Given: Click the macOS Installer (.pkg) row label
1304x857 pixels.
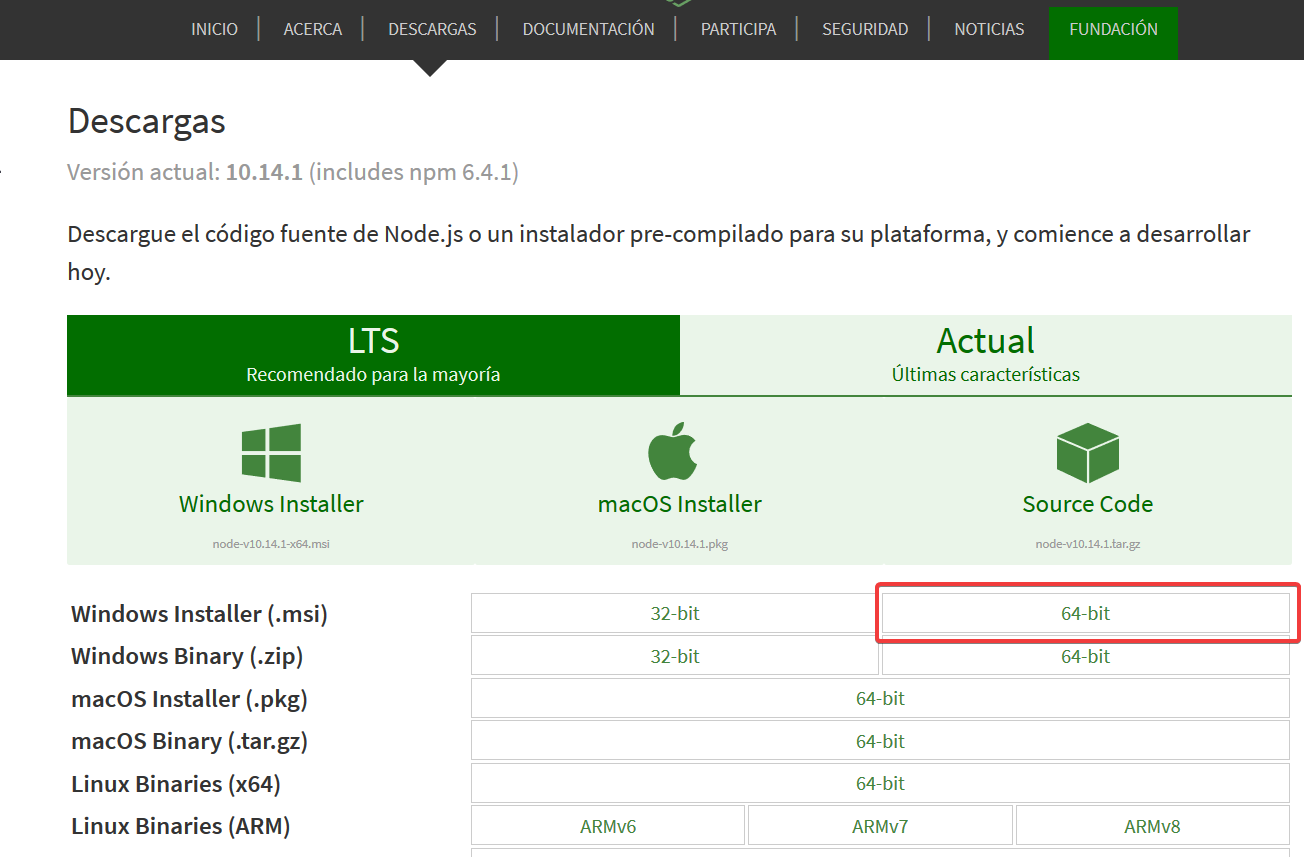Looking at the screenshot, I should click(190, 698).
